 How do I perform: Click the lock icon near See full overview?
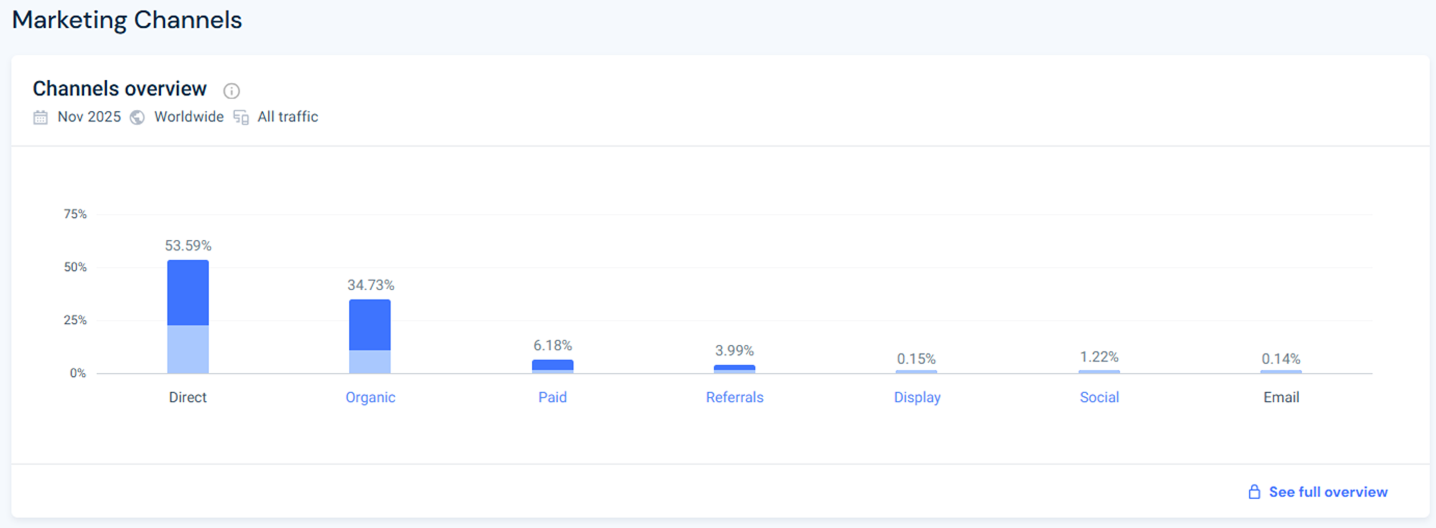(x=1254, y=492)
